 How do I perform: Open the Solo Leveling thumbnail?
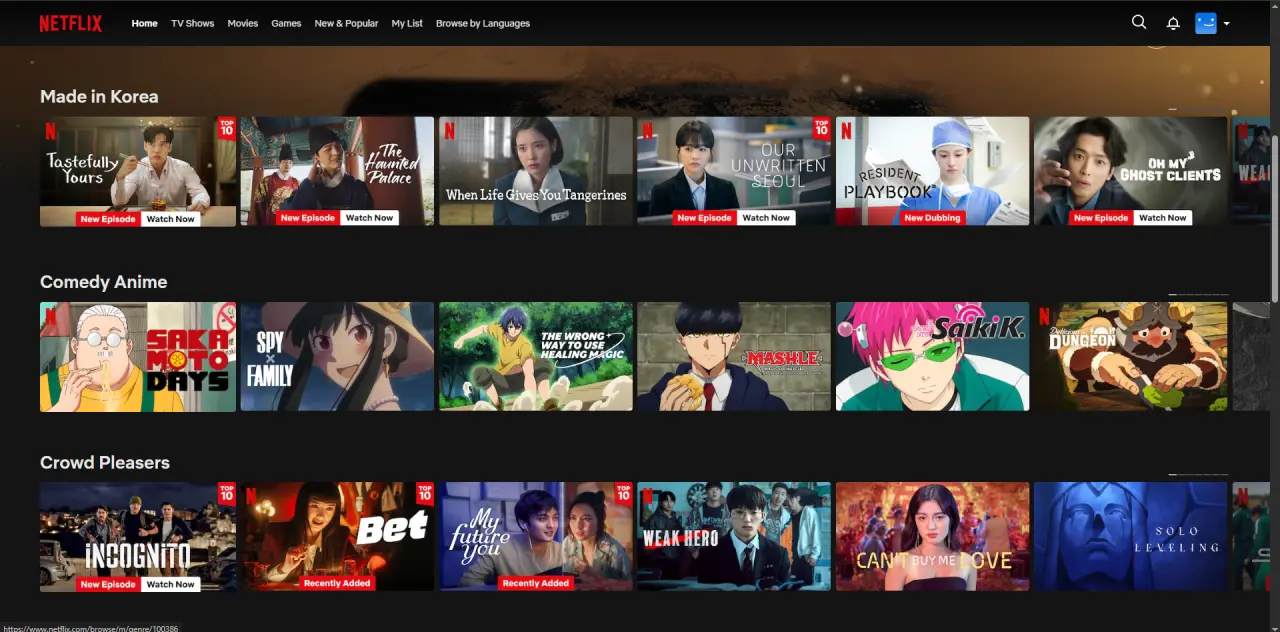pos(1131,537)
